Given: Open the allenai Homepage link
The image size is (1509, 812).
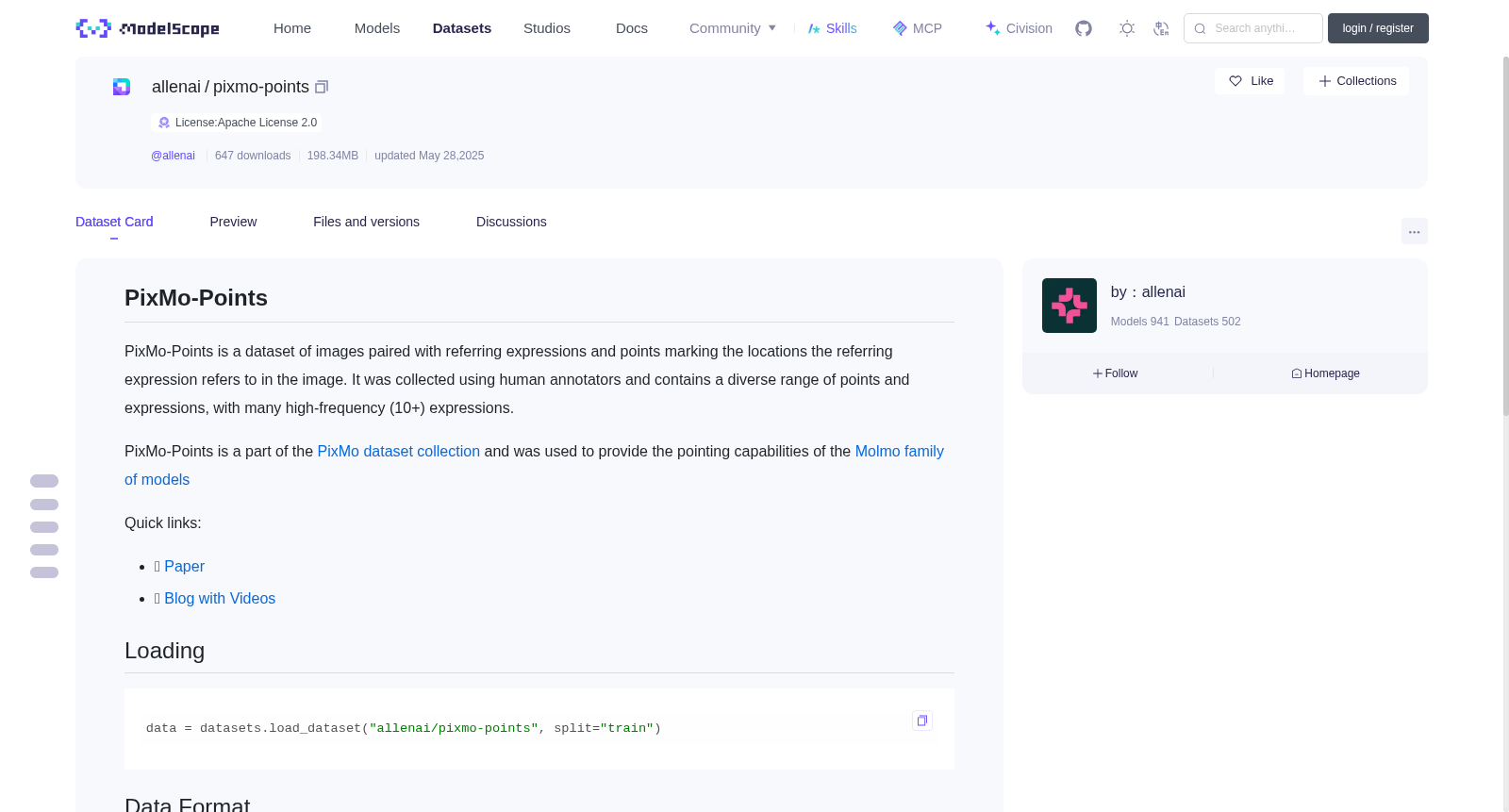Looking at the screenshot, I should (1326, 373).
